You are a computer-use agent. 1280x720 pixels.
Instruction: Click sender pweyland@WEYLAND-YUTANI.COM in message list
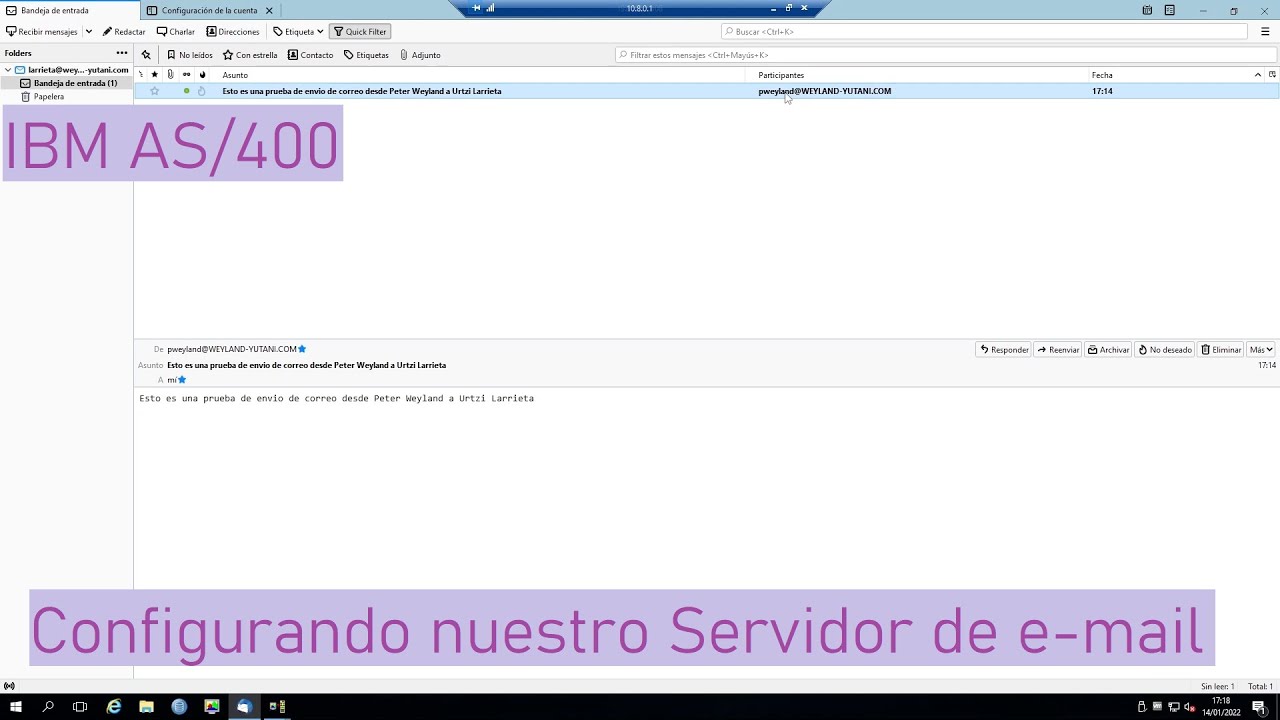(824, 91)
